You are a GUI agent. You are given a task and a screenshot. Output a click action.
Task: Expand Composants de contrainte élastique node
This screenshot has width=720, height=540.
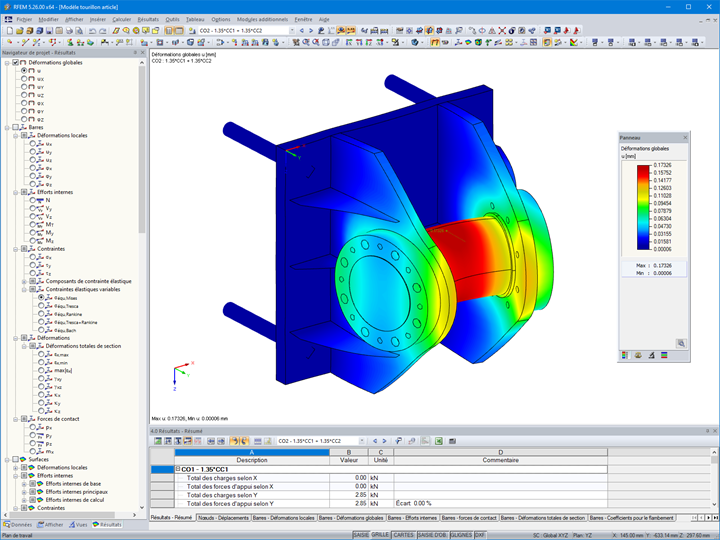pyautogui.click(x=24, y=281)
